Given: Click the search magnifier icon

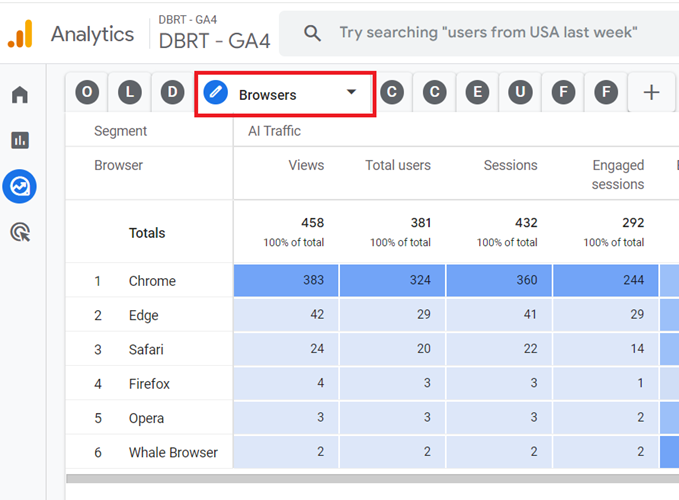Looking at the screenshot, I should click(x=312, y=33).
